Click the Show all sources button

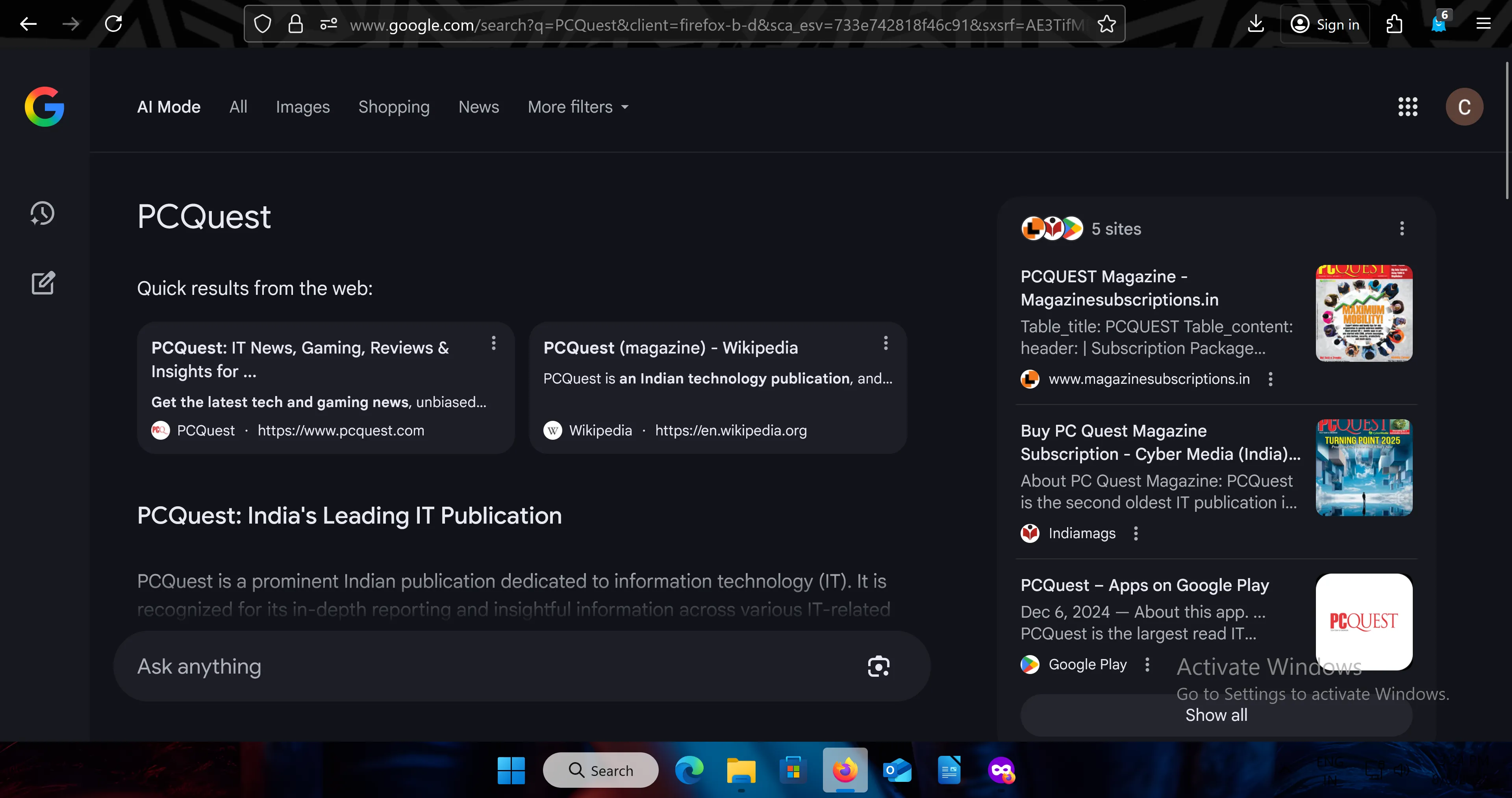tap(1216, 715)
